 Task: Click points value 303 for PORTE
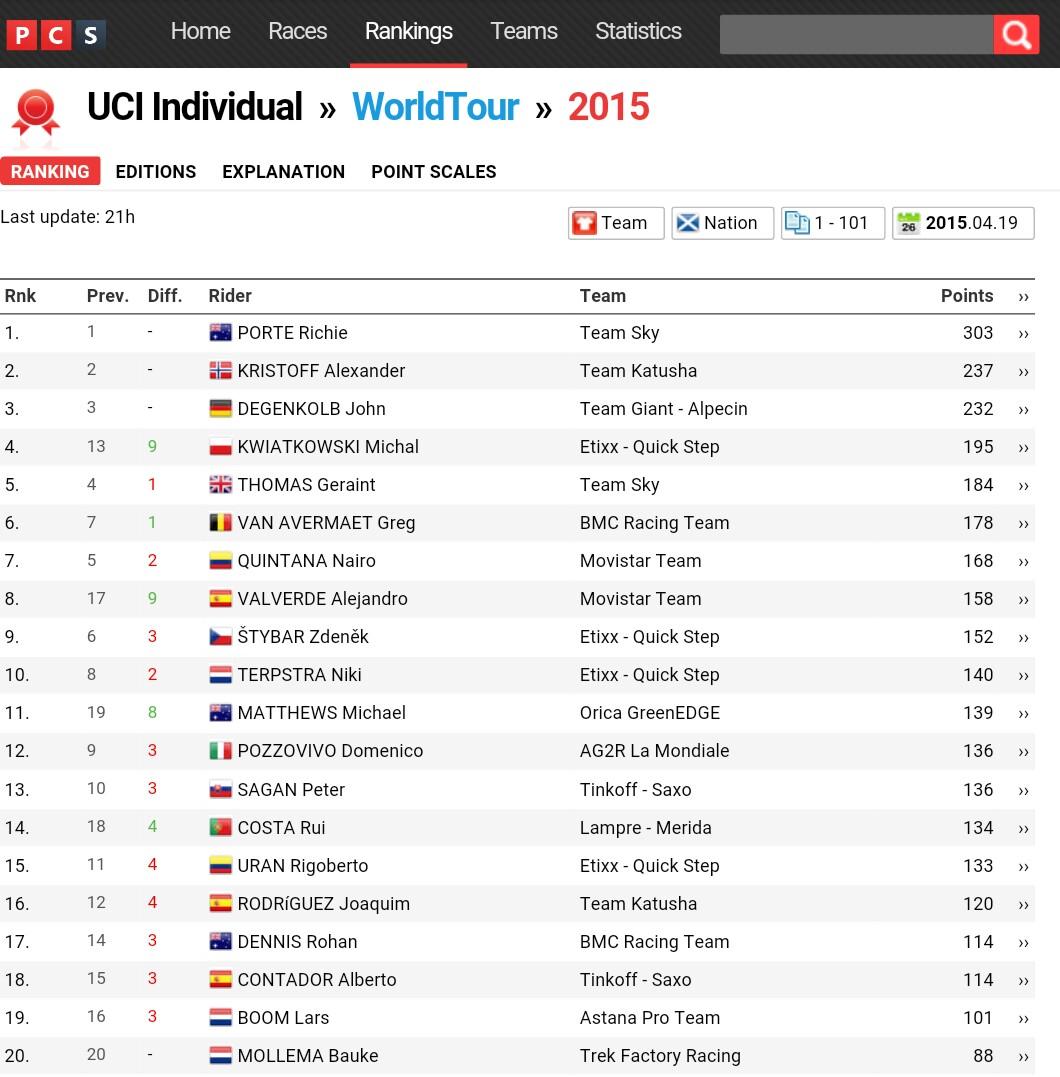tap(978, 333)
